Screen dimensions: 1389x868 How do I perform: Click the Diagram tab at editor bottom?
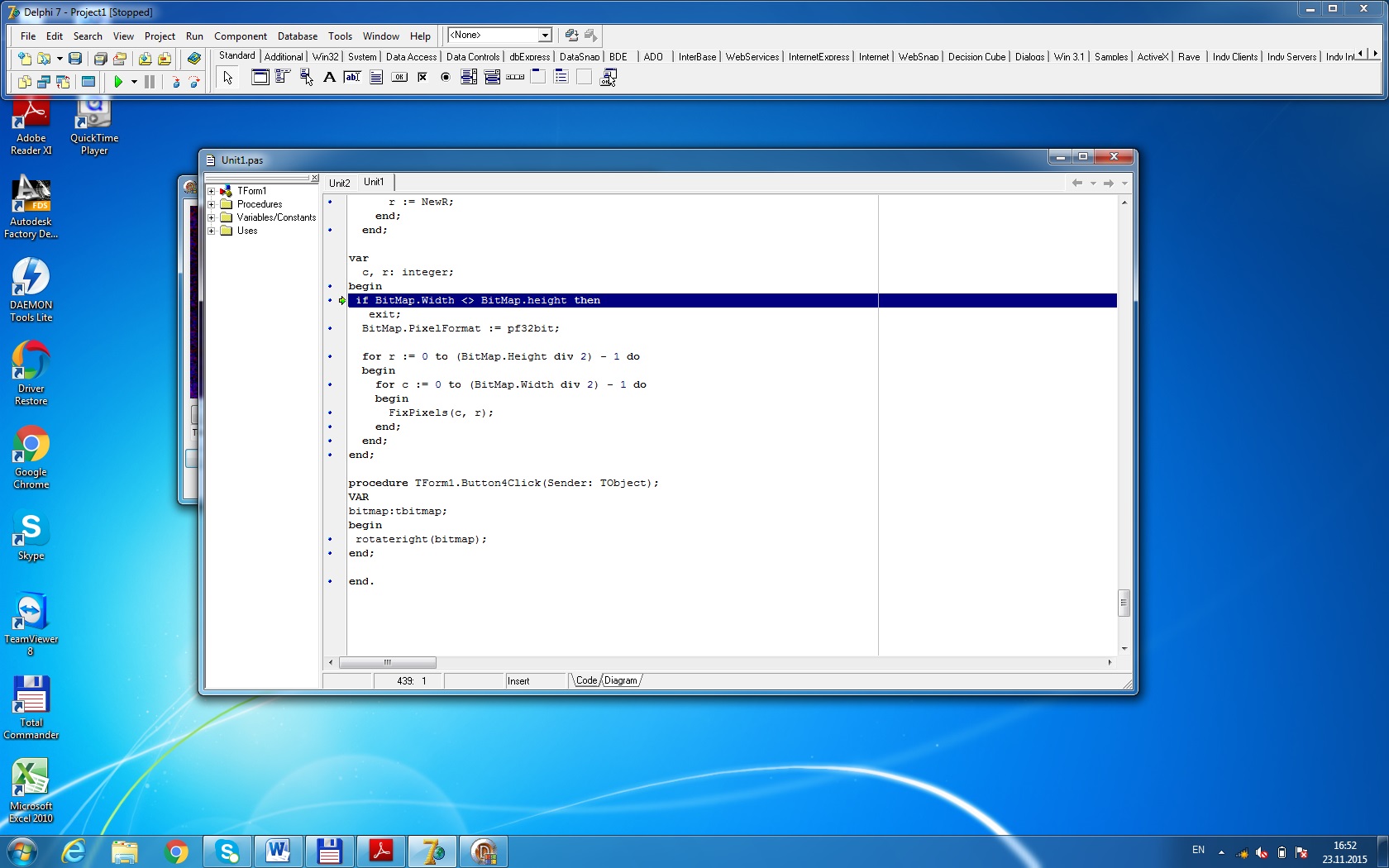coord(621,680)
